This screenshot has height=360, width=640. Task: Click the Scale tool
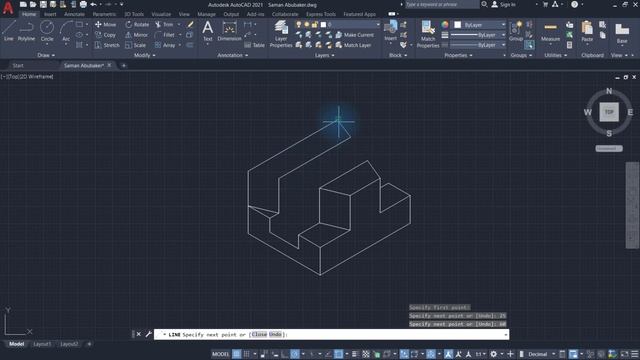[136, 45]
